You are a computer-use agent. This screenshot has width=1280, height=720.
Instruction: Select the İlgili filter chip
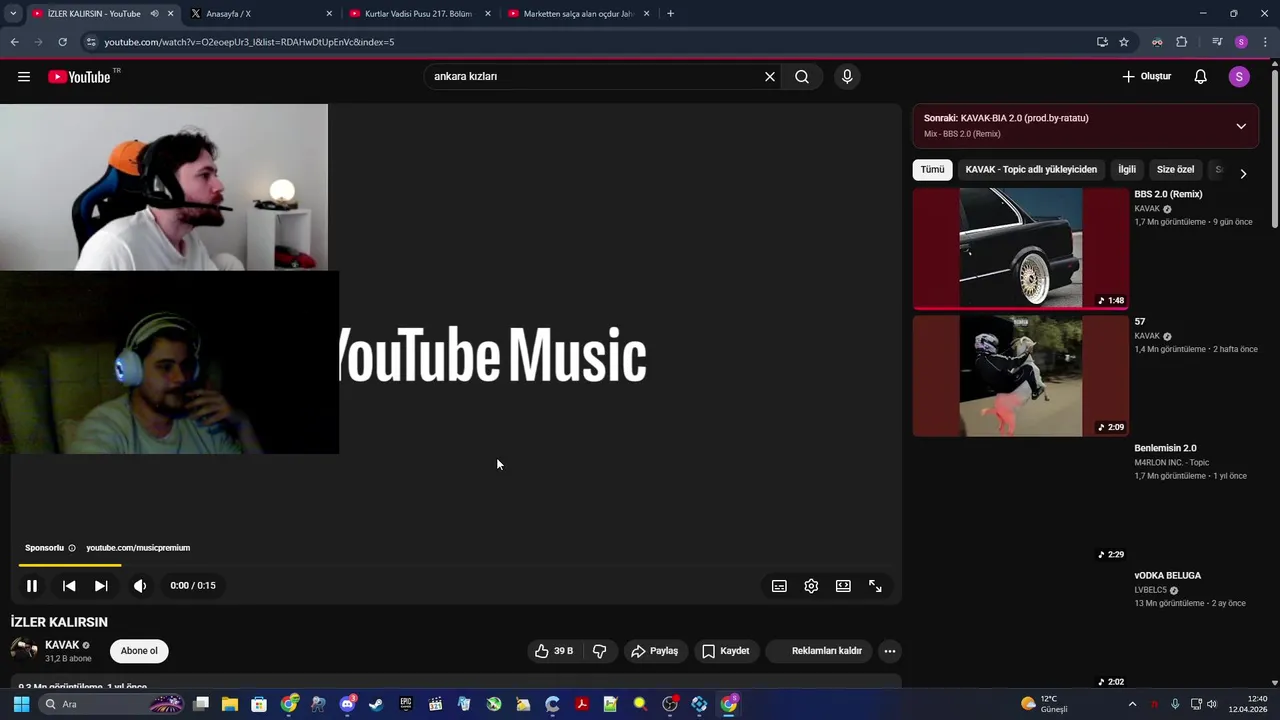click(x=1127, y=170)
